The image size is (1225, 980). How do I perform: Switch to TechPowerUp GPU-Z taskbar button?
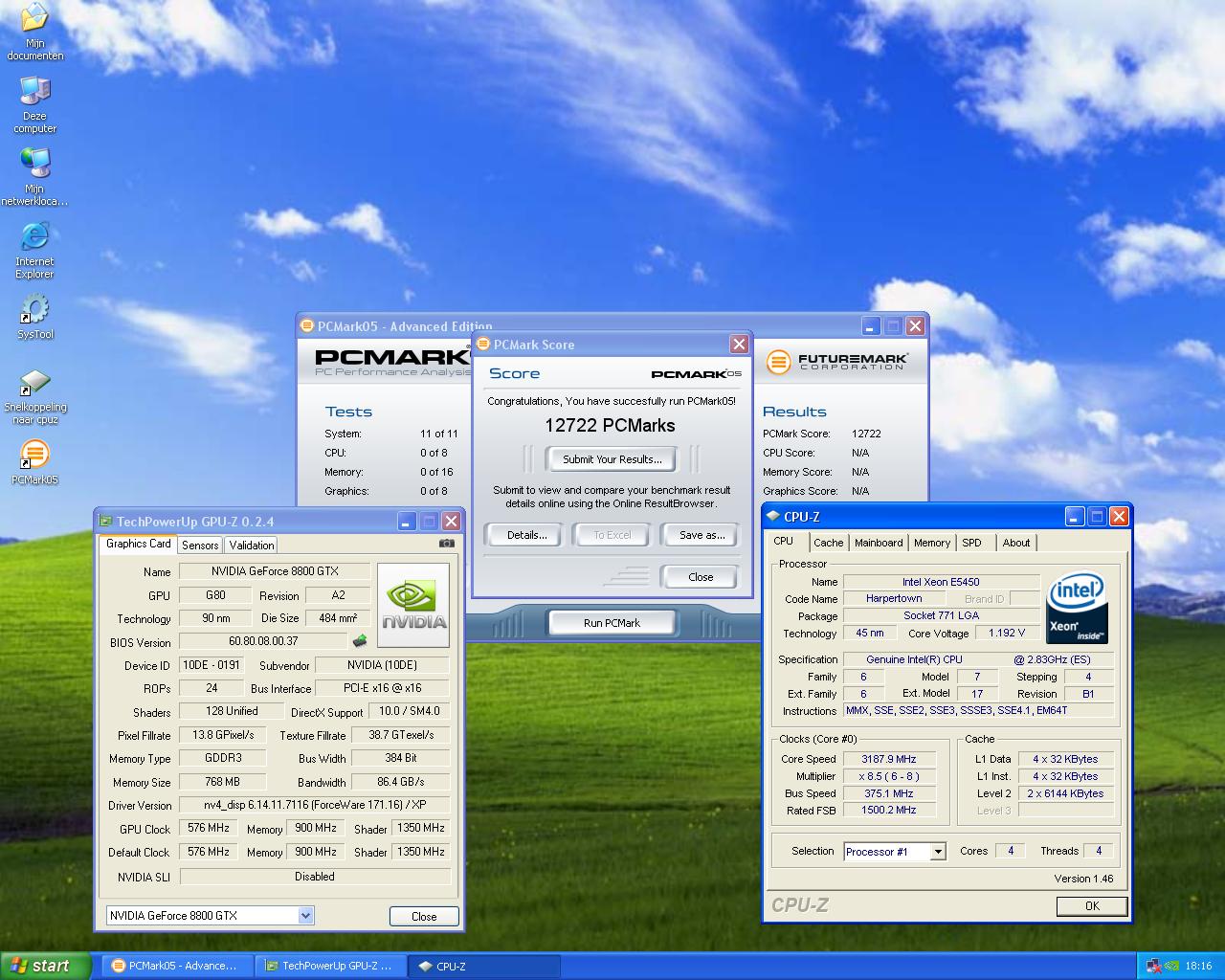[331, 966]
